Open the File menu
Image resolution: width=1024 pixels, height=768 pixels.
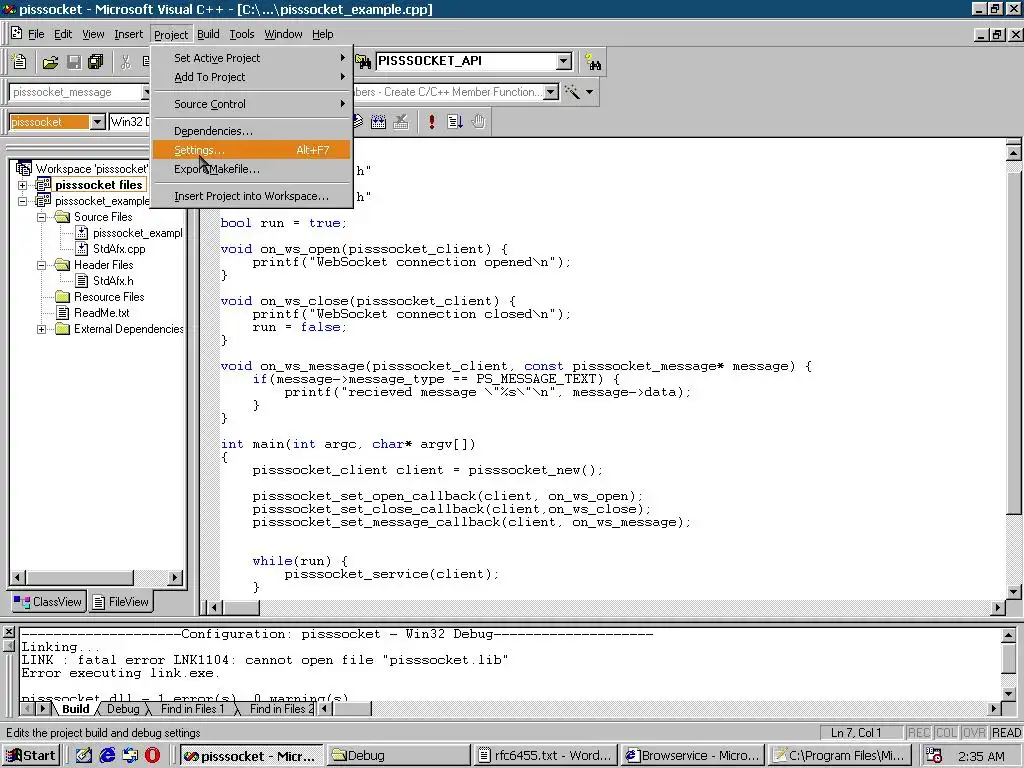[x=36, y=34]
